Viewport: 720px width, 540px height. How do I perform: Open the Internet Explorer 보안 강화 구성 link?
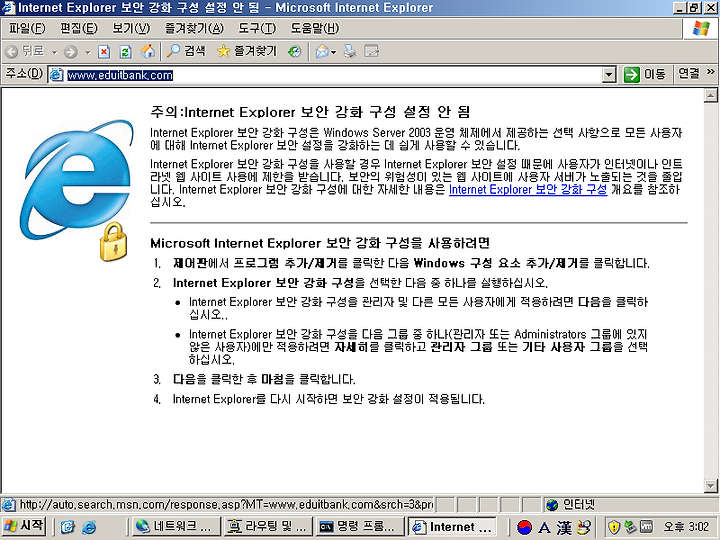click(x=528, y=189)
